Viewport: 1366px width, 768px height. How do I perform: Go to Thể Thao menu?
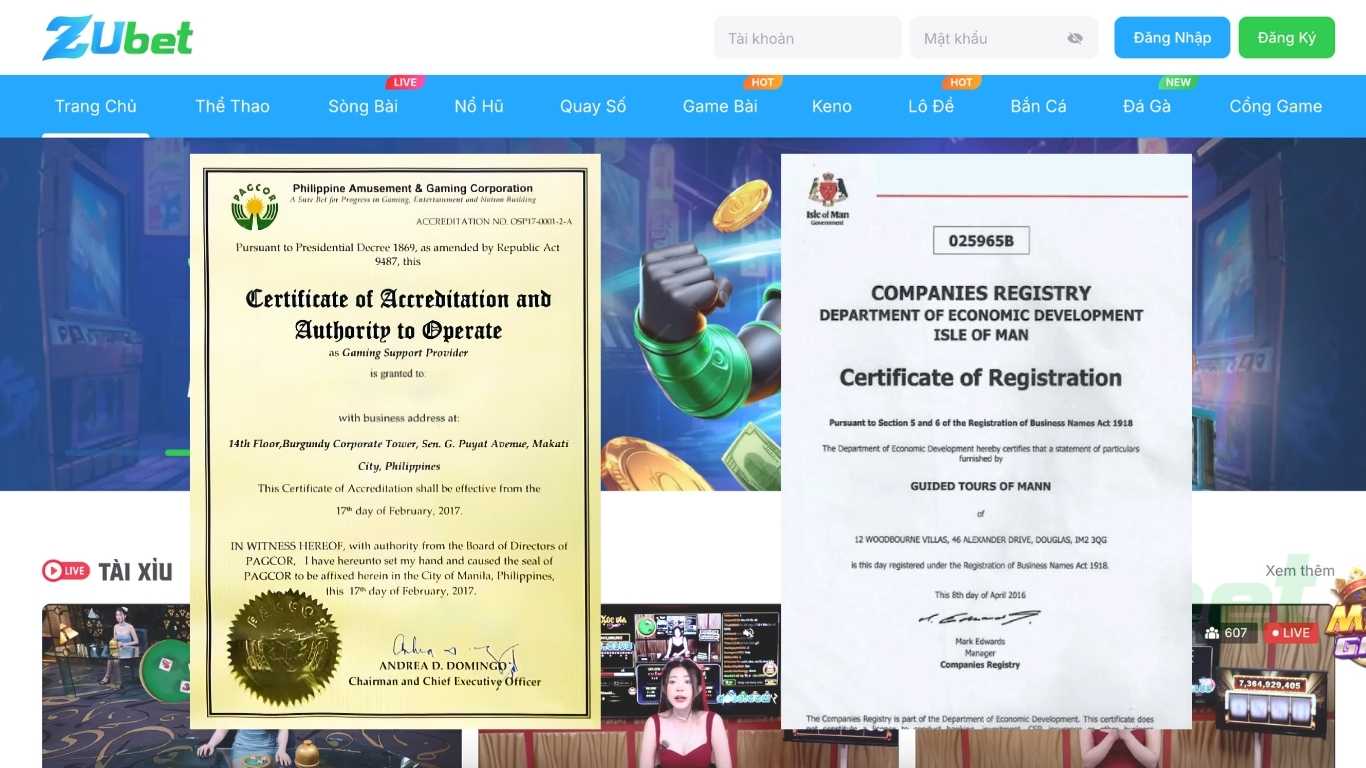[x=232, y=106]
